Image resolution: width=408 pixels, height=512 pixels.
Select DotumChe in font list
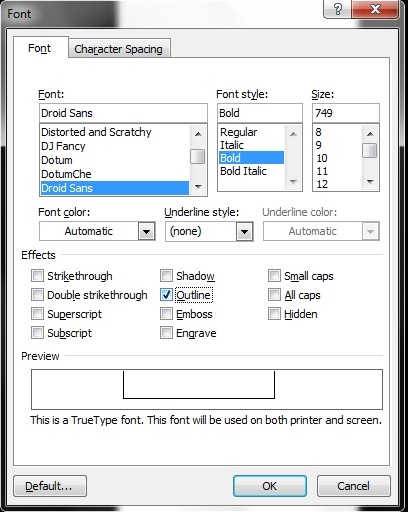[x=114, y=174]
